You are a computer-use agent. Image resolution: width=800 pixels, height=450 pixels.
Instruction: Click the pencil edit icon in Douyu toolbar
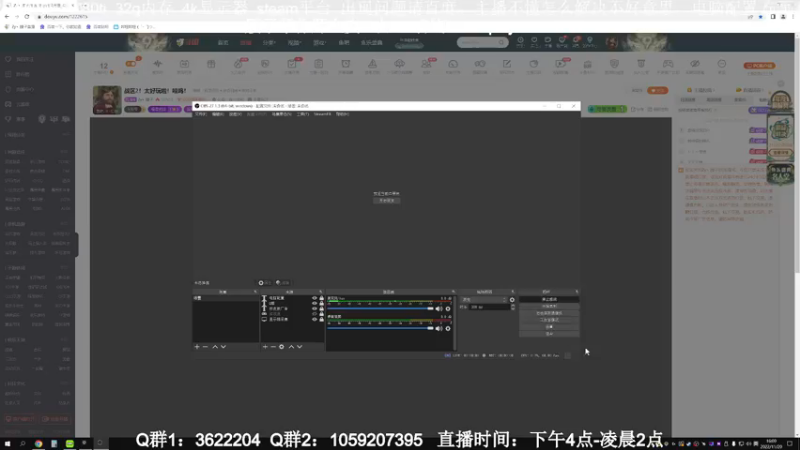point(507,64)
